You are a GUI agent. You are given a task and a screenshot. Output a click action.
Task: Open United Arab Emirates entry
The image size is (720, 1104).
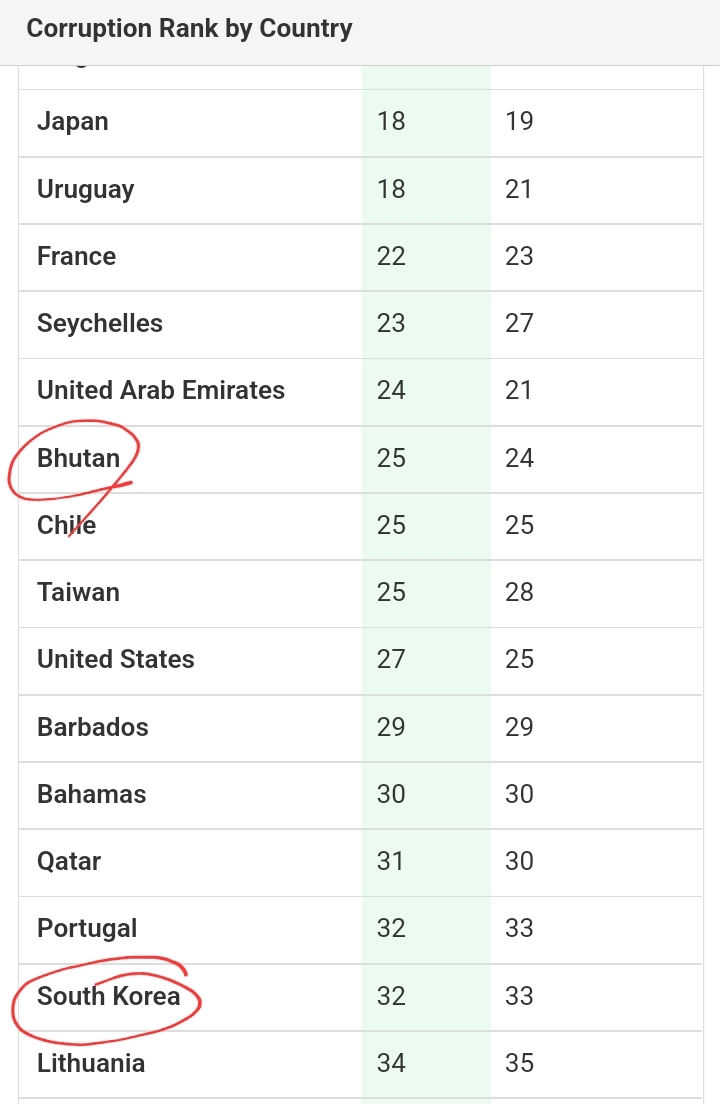point(160,390)
